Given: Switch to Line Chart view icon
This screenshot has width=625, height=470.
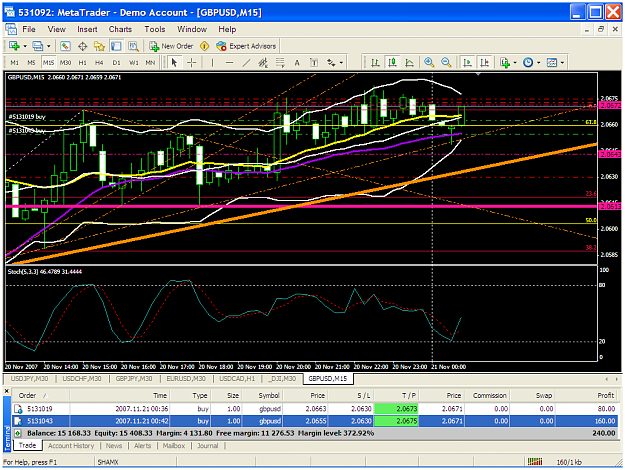Looking at the screenshot, I should [409, 63].
